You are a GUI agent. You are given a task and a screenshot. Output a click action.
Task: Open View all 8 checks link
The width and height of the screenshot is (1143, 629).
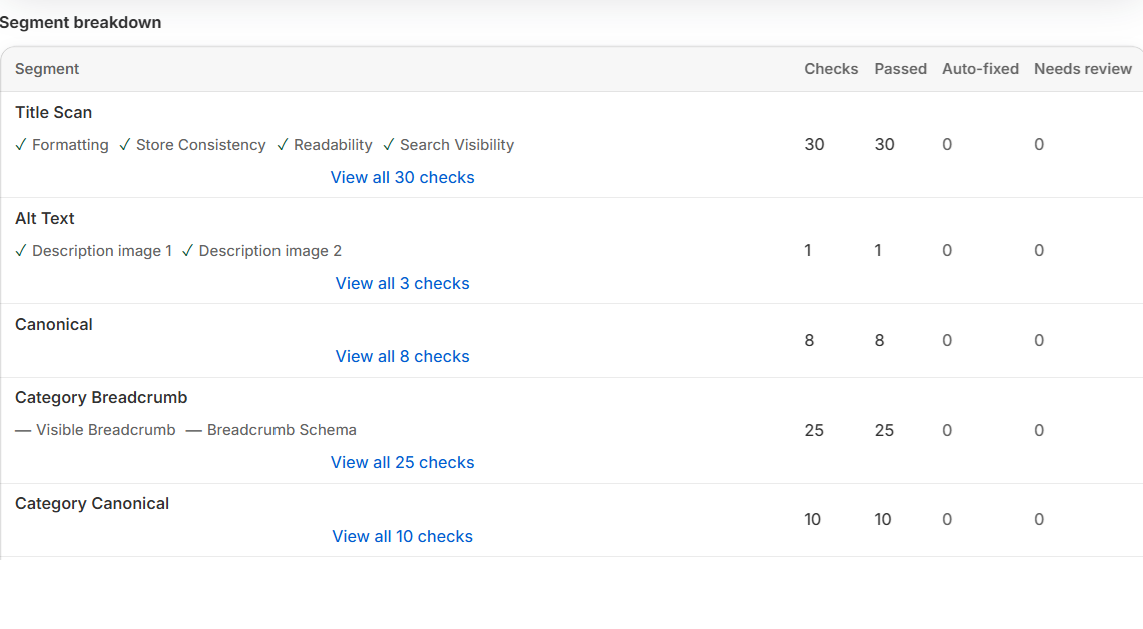pos(402,356)
